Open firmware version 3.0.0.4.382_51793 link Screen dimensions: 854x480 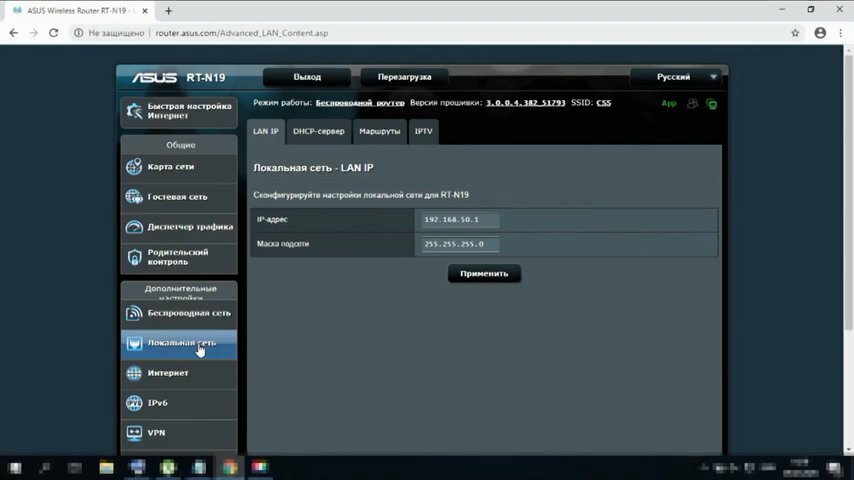point(526,103)
